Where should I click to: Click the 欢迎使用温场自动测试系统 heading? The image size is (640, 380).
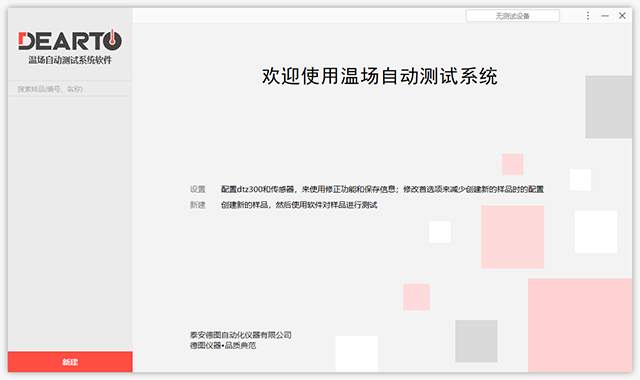tap(380, 76)
